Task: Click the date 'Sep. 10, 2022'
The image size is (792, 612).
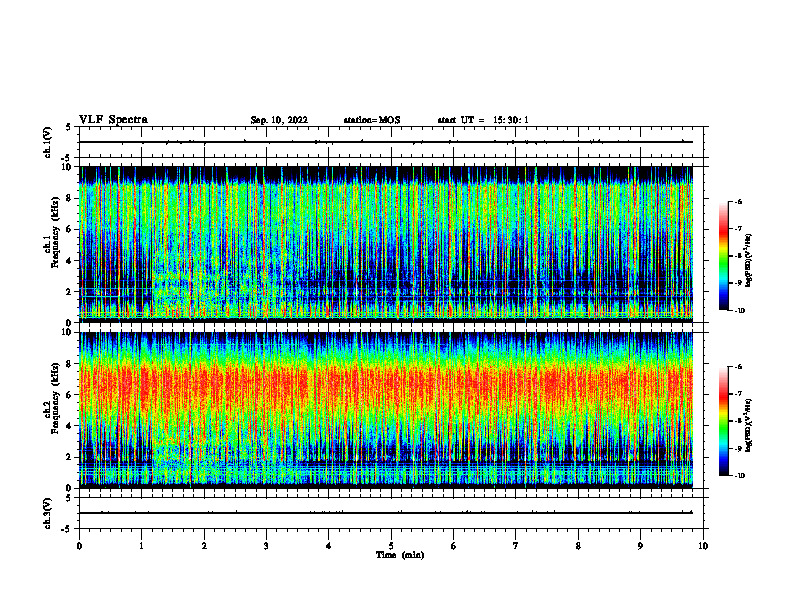Action: [x=279, y=120]
